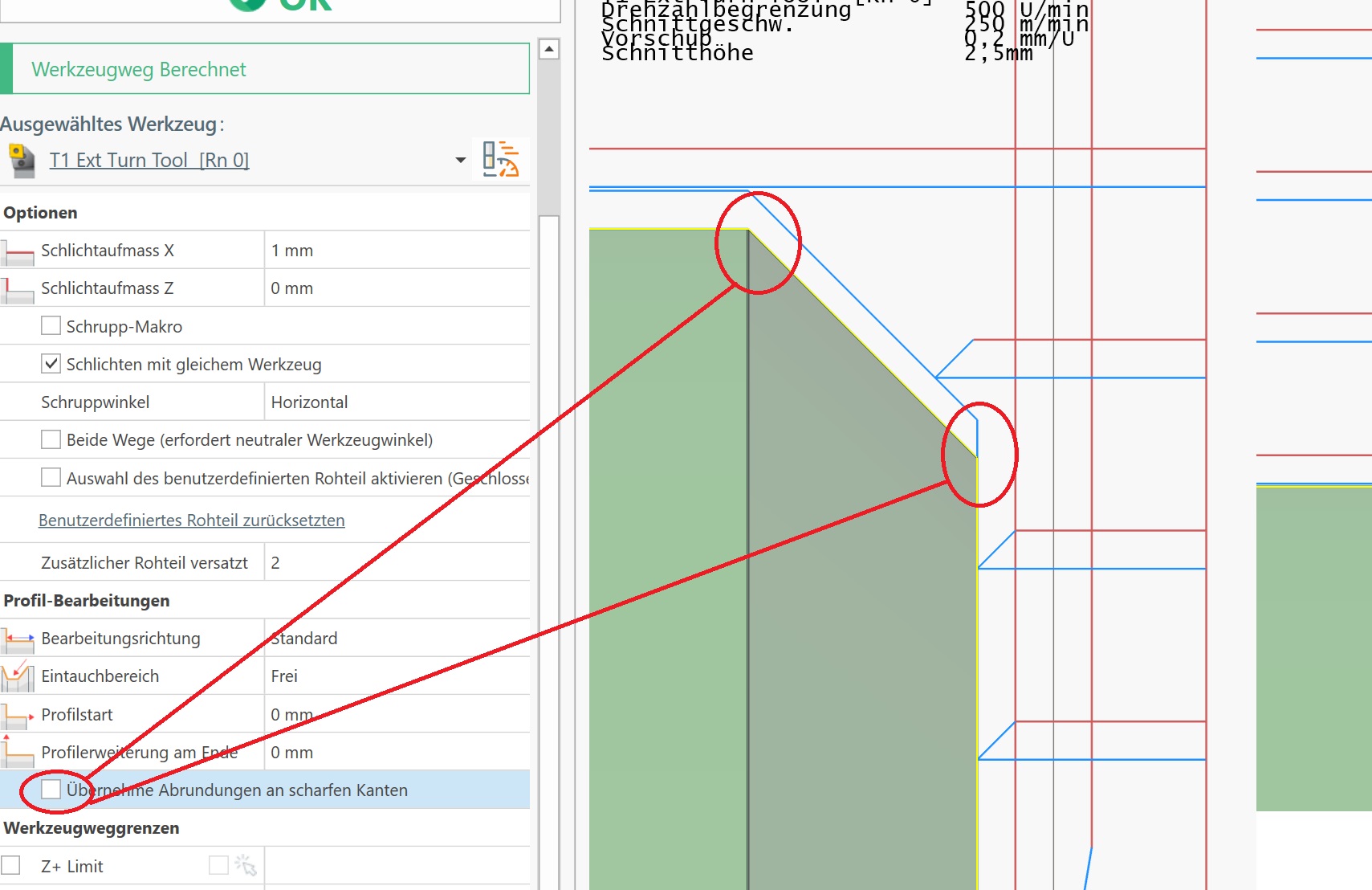Toggle the small checkbox after Z+ Limit label
The width and height of the screenshot is (1372, 890).
tap(218, 865)
